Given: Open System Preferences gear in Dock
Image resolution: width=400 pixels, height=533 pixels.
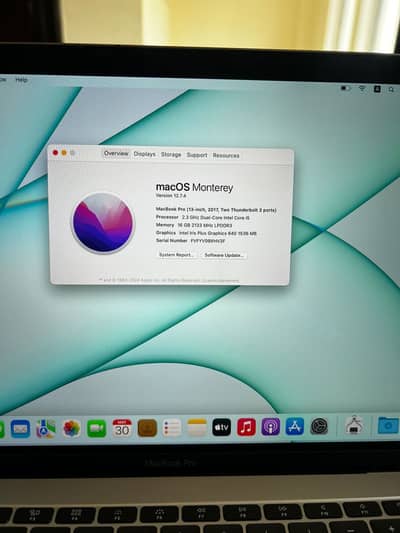Looking at the screenshot, I should click(x=319, y=426).
